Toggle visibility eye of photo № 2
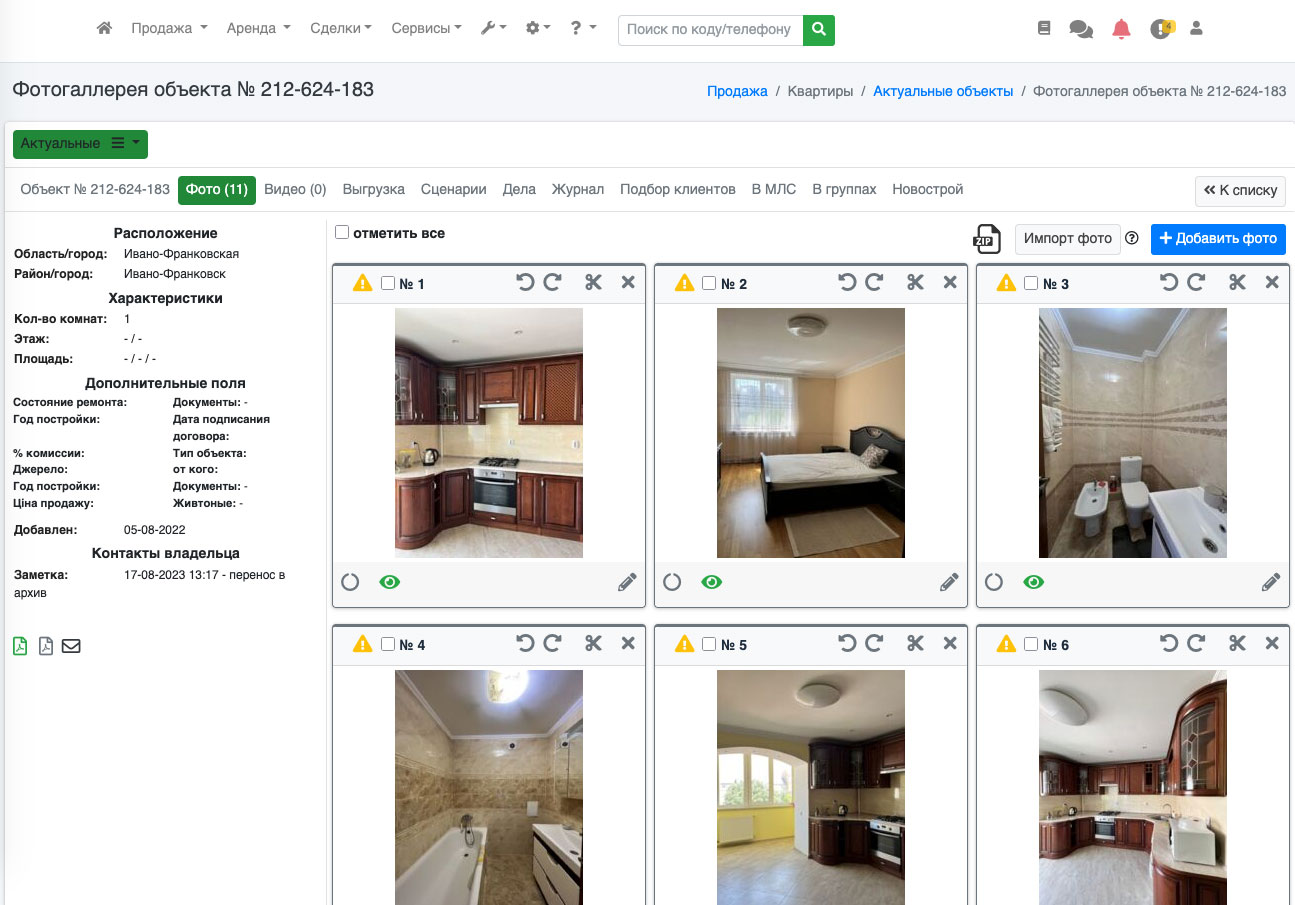This screenshot has height=905, width=1295. 712,582
